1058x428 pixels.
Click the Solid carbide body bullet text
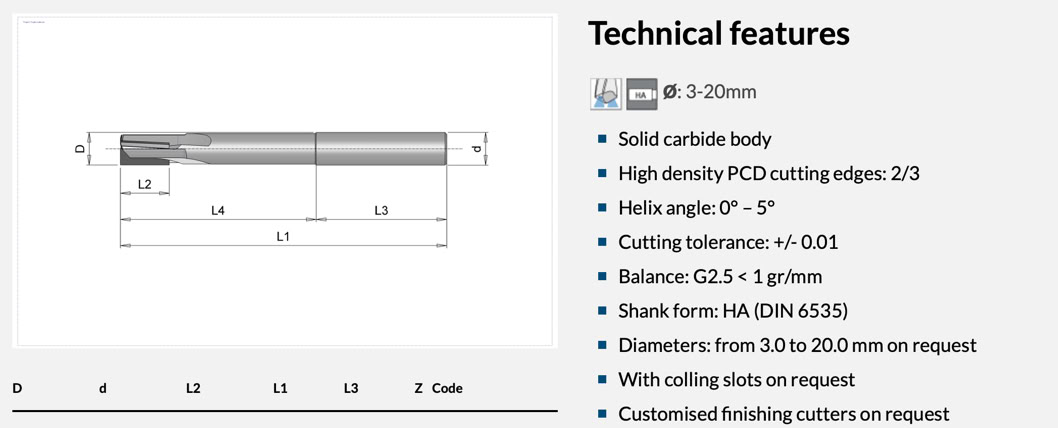pyautogui.click(x=695, y=139)
